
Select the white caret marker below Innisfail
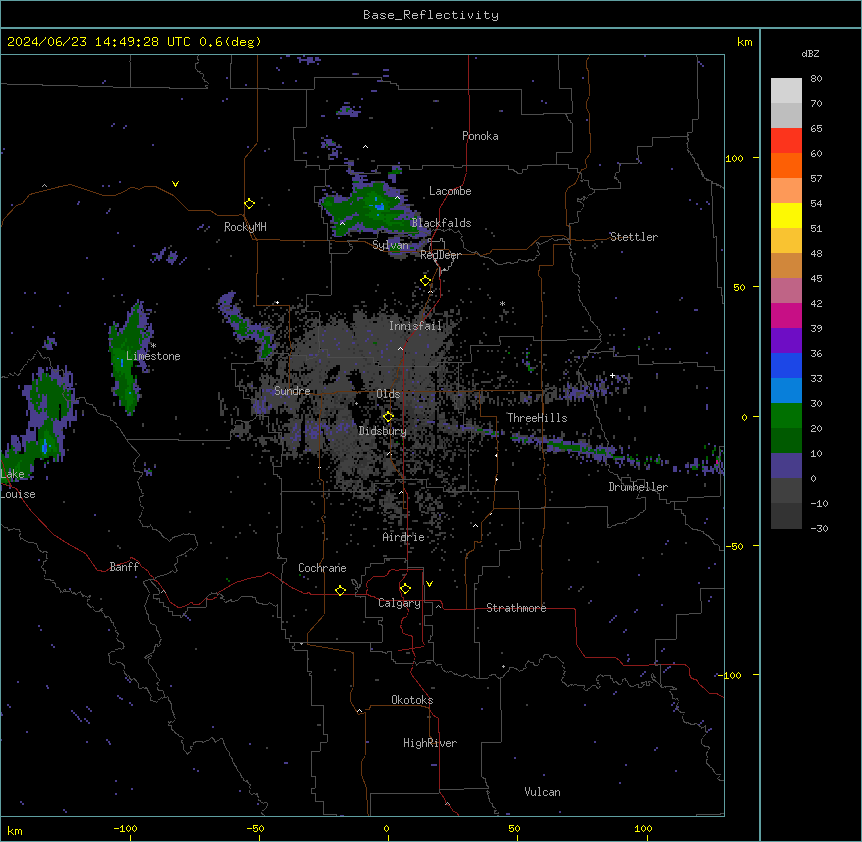coord(400,348)
